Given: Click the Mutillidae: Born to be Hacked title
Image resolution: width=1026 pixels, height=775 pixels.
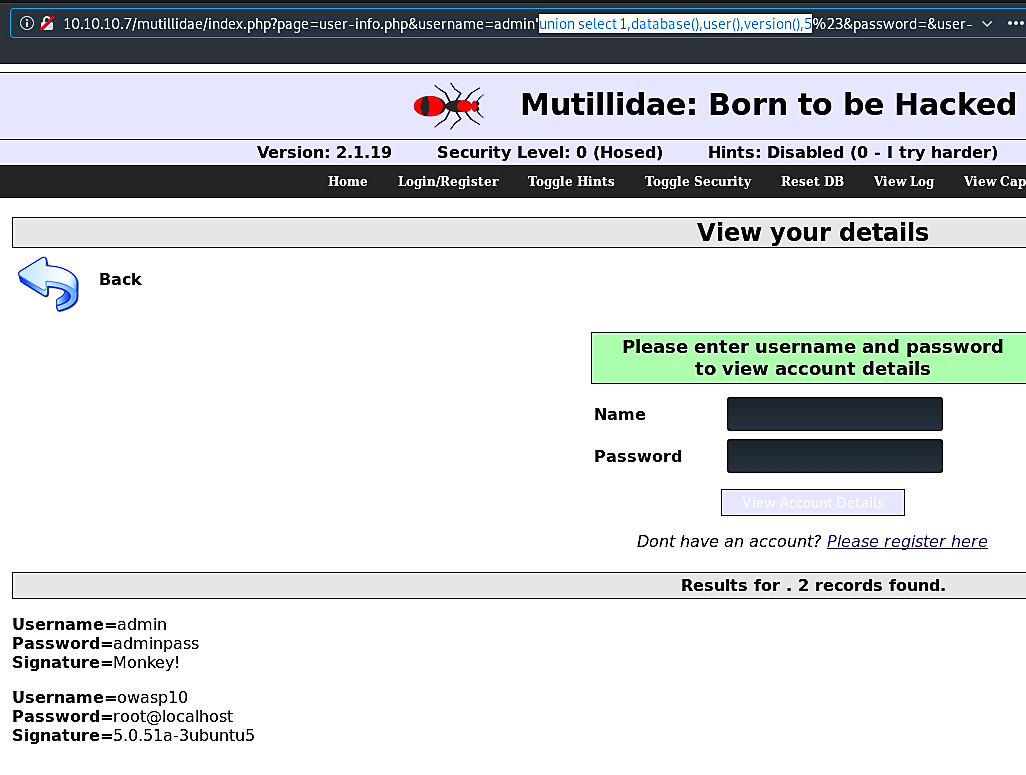Looking at the screenshot, I should point(768,105).
